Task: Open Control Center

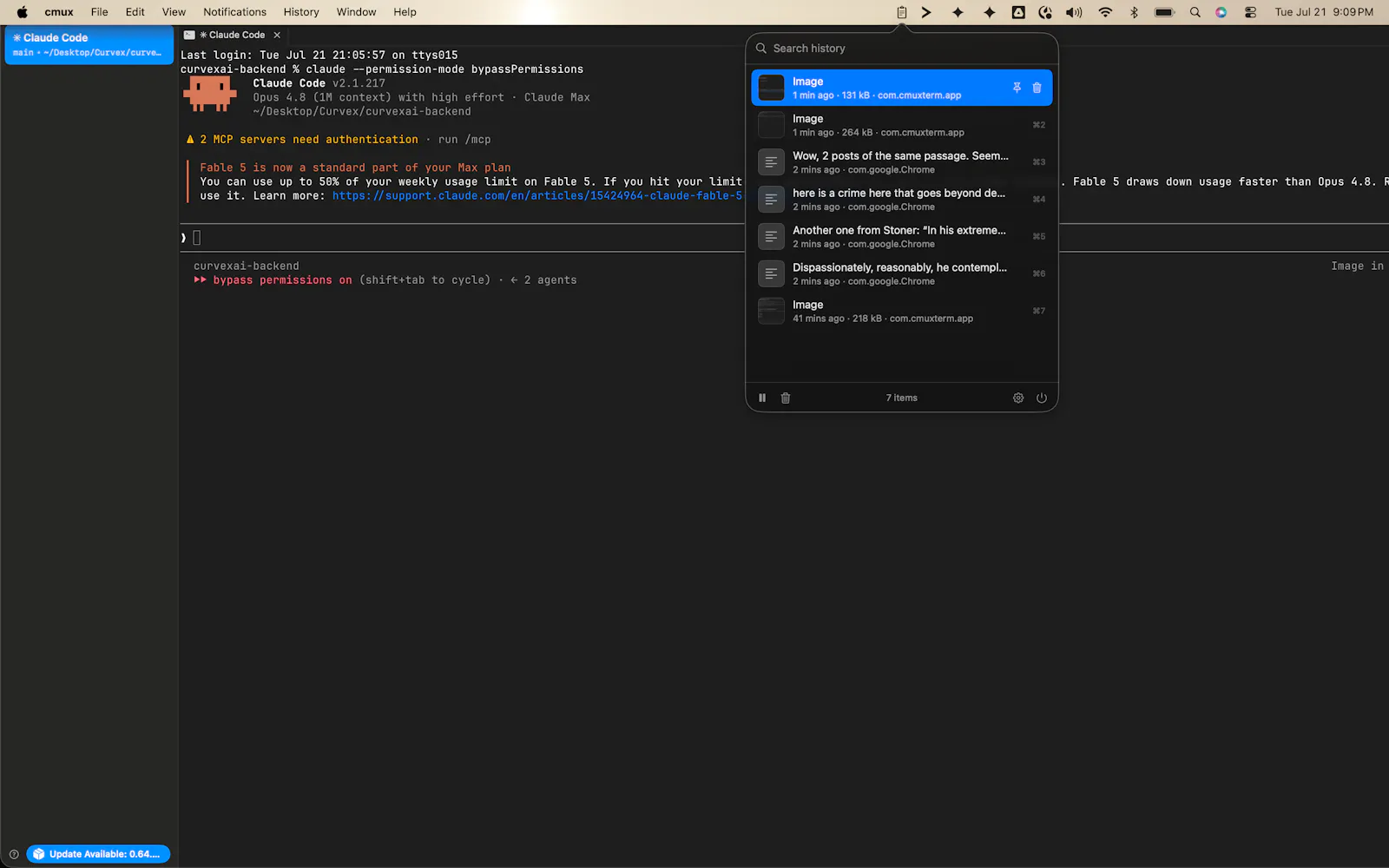Action: [1250, 12]
